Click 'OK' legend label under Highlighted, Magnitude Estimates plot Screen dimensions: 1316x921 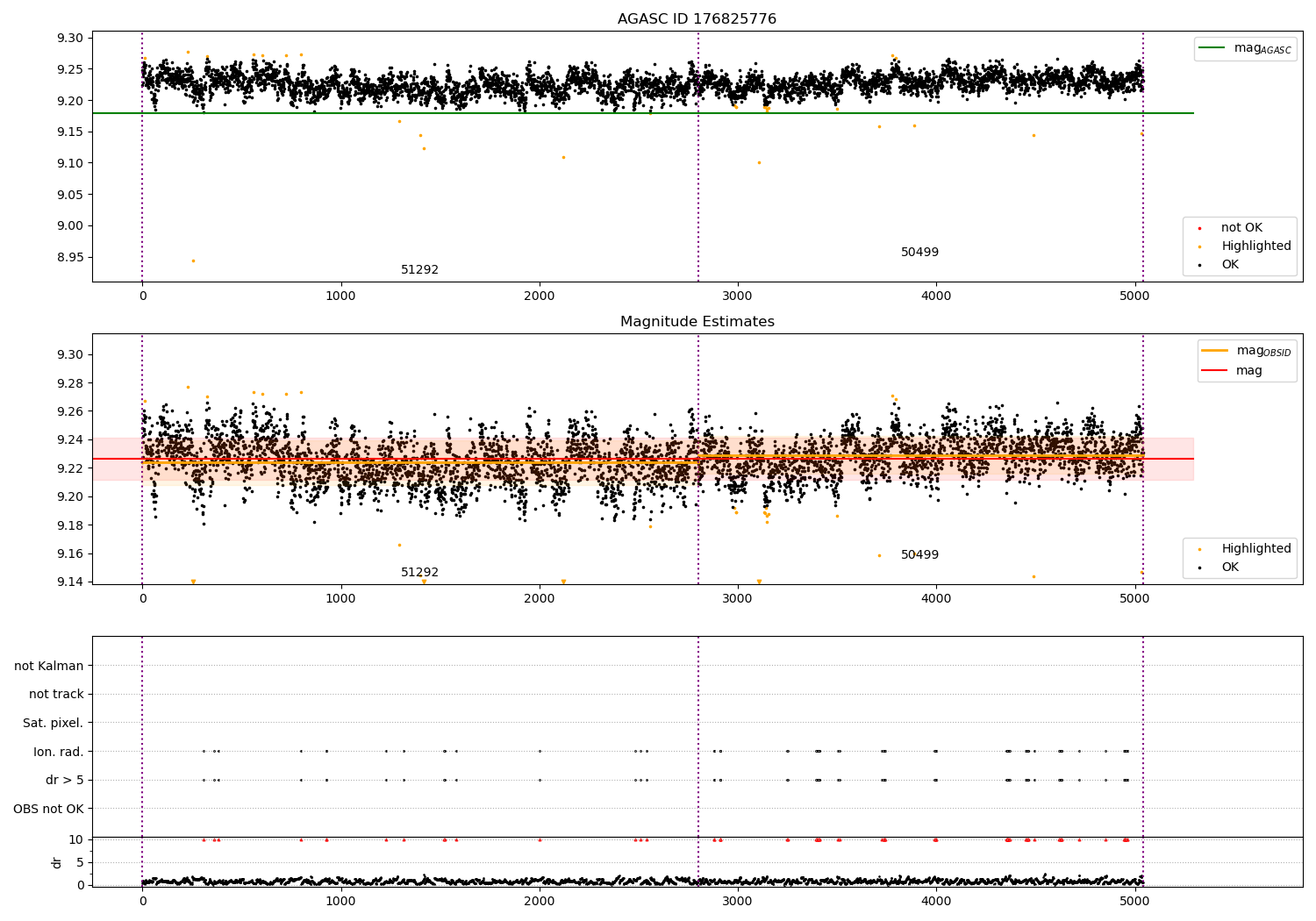(x=1230, y=568)
